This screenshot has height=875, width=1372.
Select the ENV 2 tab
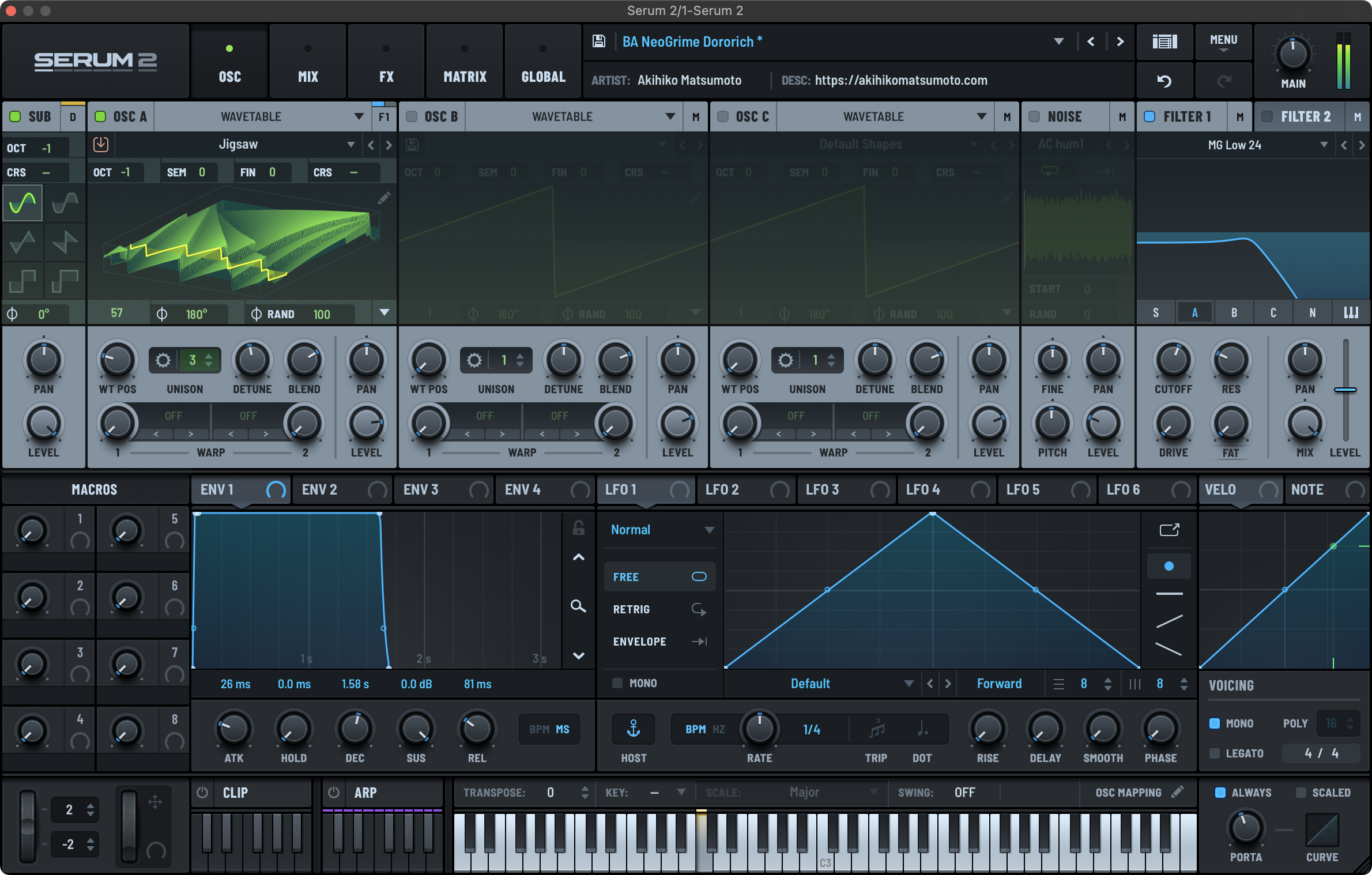(342, 490)
